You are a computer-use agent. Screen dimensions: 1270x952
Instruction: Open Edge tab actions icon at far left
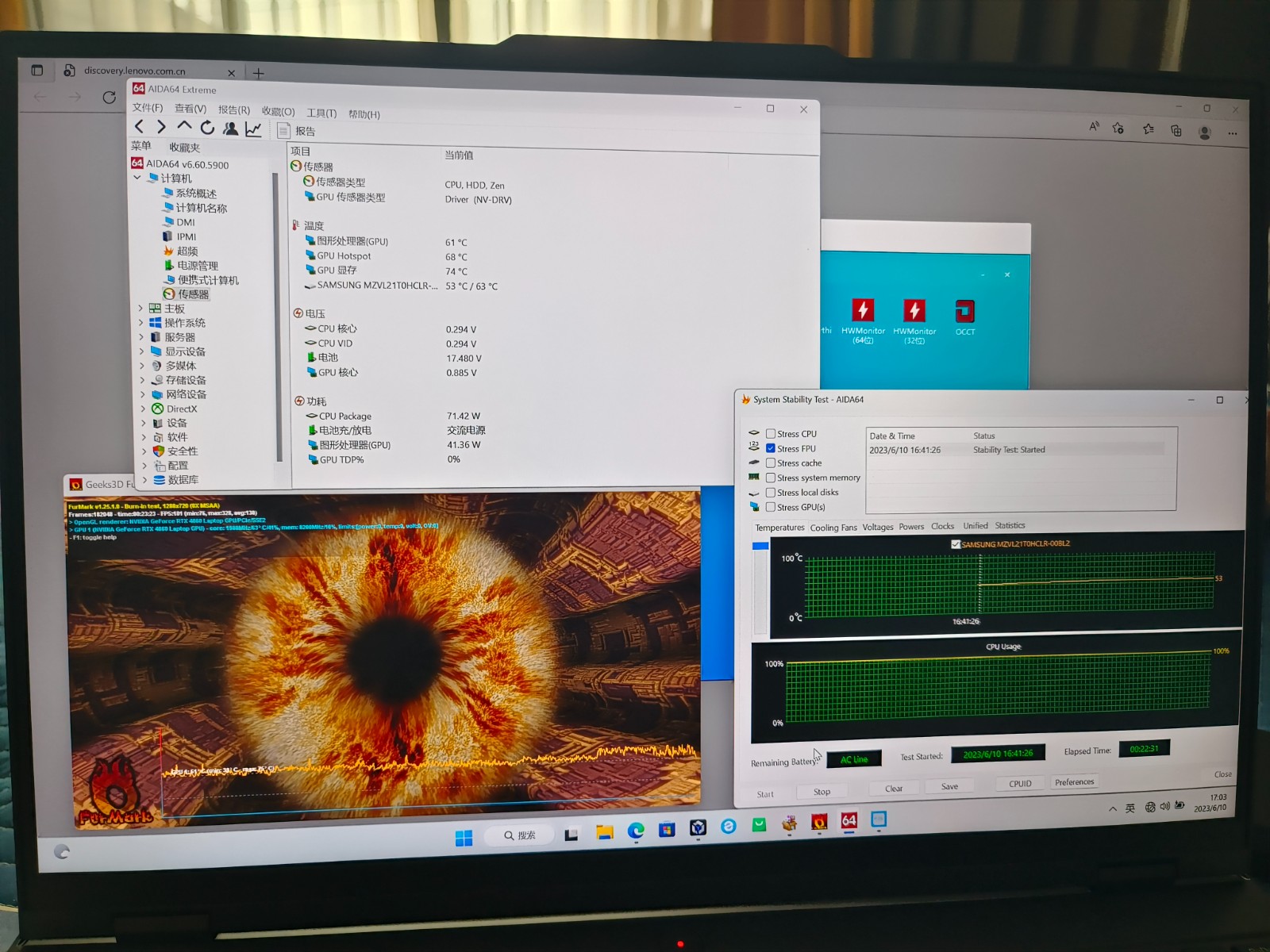click(x=37, y=70)
